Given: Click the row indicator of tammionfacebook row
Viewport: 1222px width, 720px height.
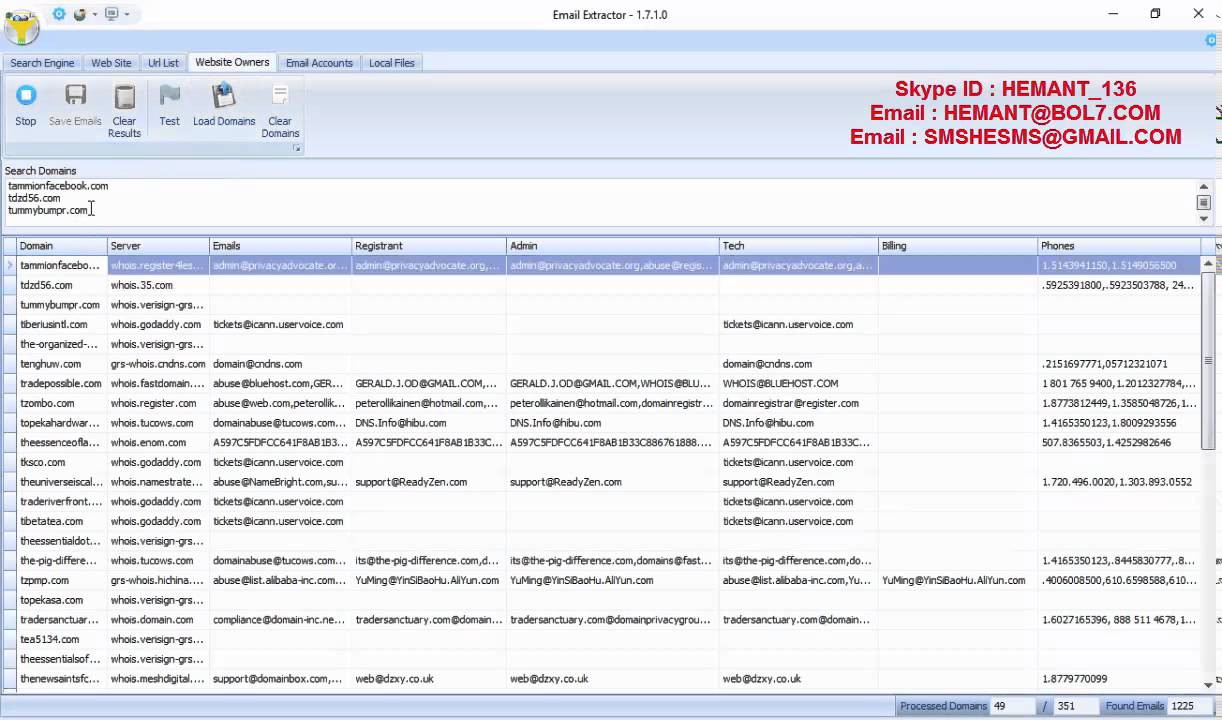Looking at the screenshot, I should [x=9, y=266].
